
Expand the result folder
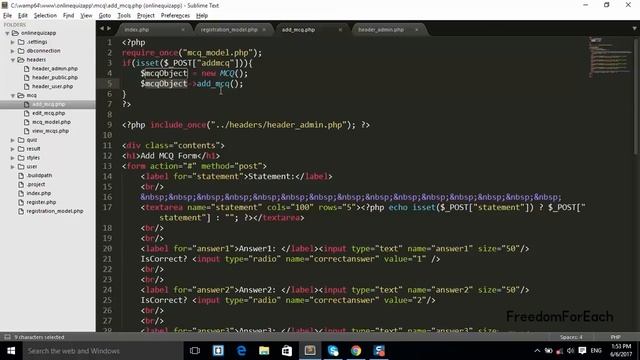[13, 149]
